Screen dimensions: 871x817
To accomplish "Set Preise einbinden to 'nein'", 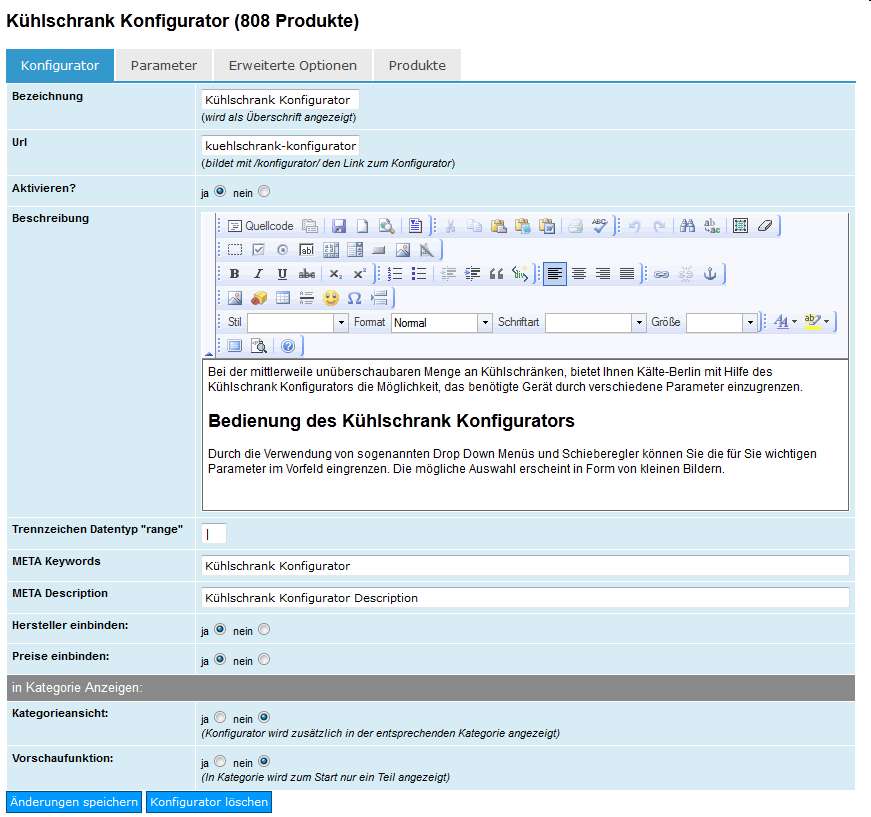I will [x=264, y=660].
